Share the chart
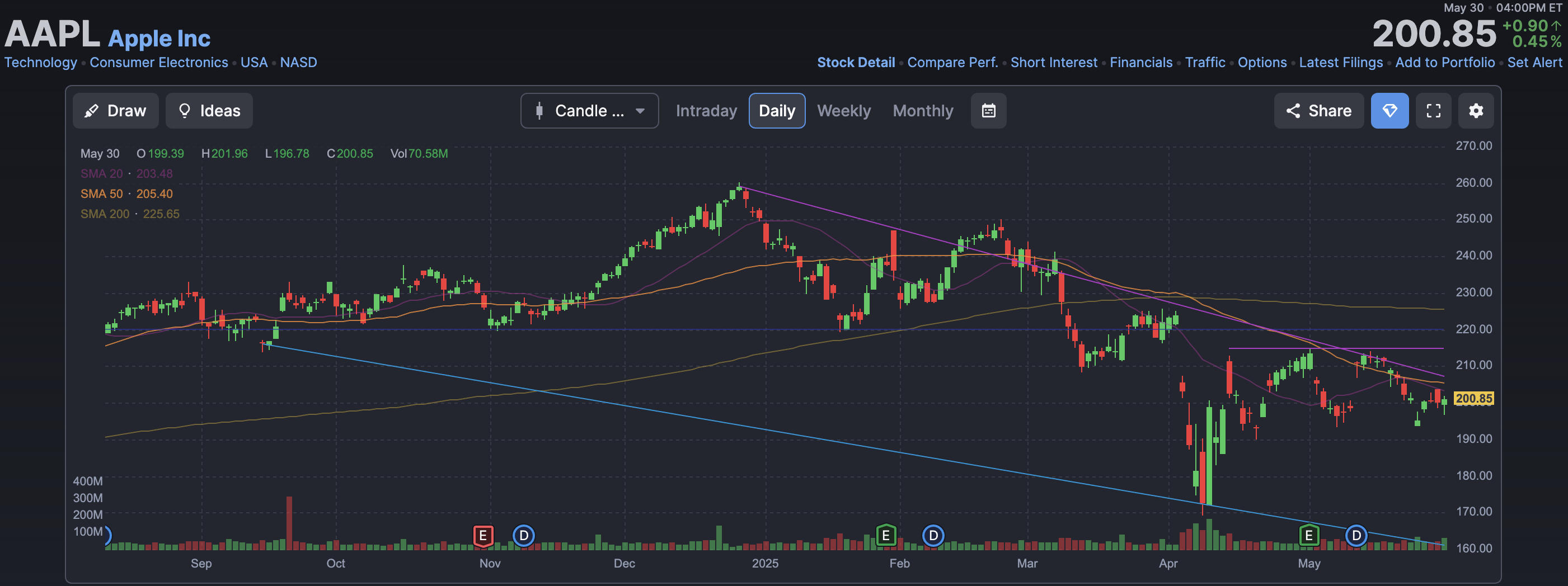This screenshot has width=1568, height=586. pyautogui.click(x=1318, y=111)
